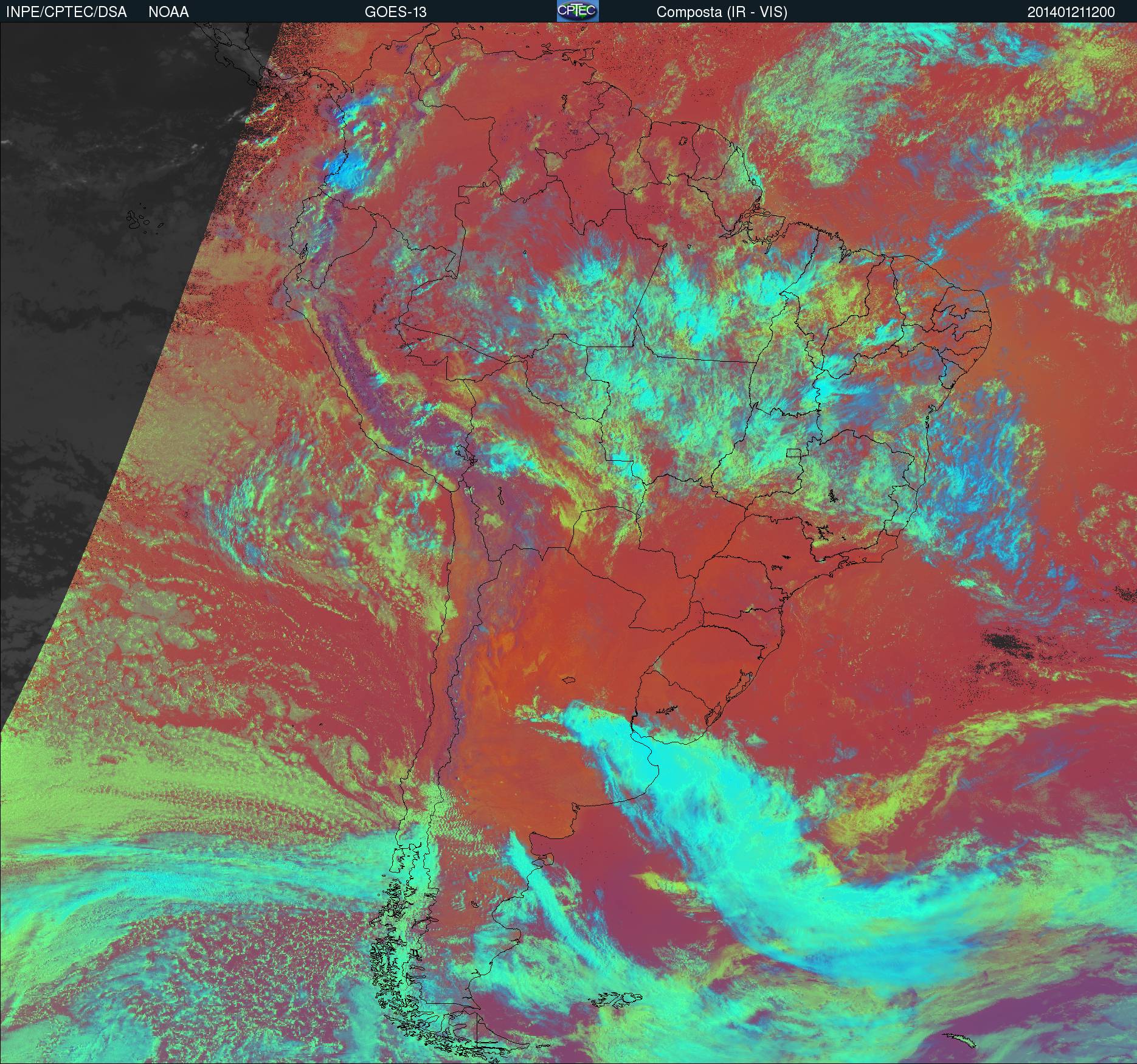Click the GOES-13 satellite label
Viewport: 1137px width, 1064px height.
[395, 12]
